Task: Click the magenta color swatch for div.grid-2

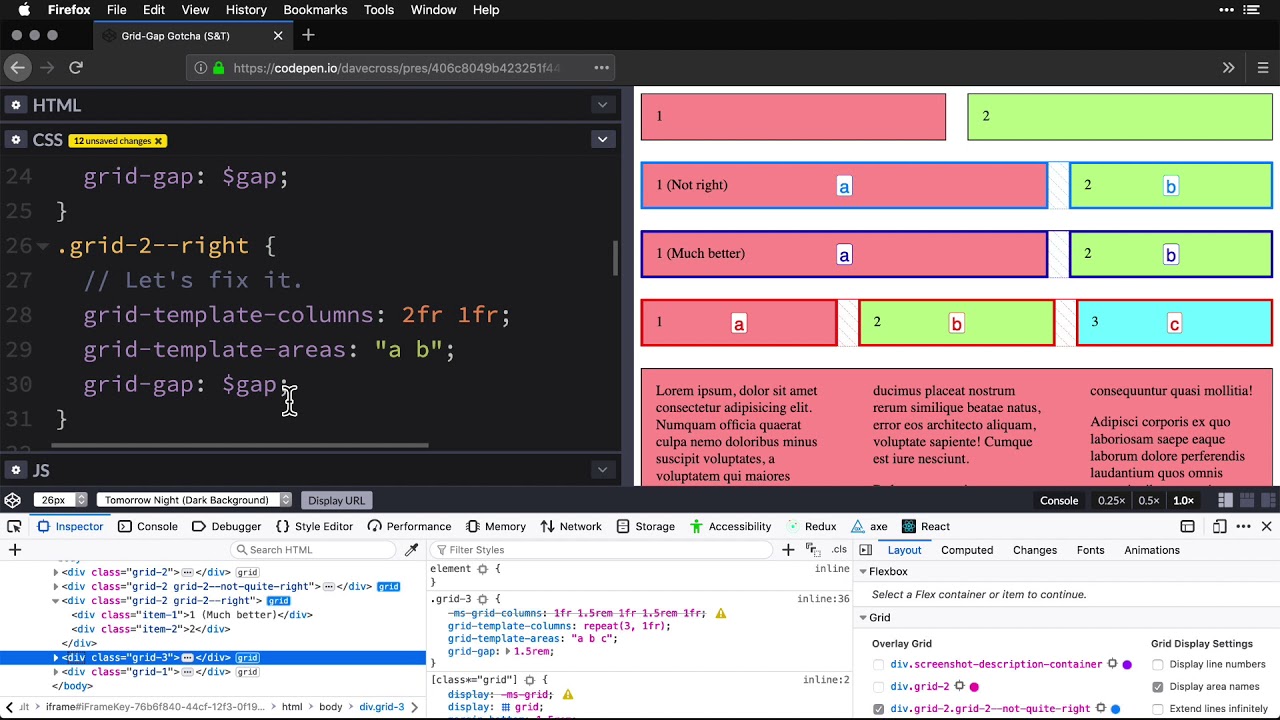Action: point(974,687)
